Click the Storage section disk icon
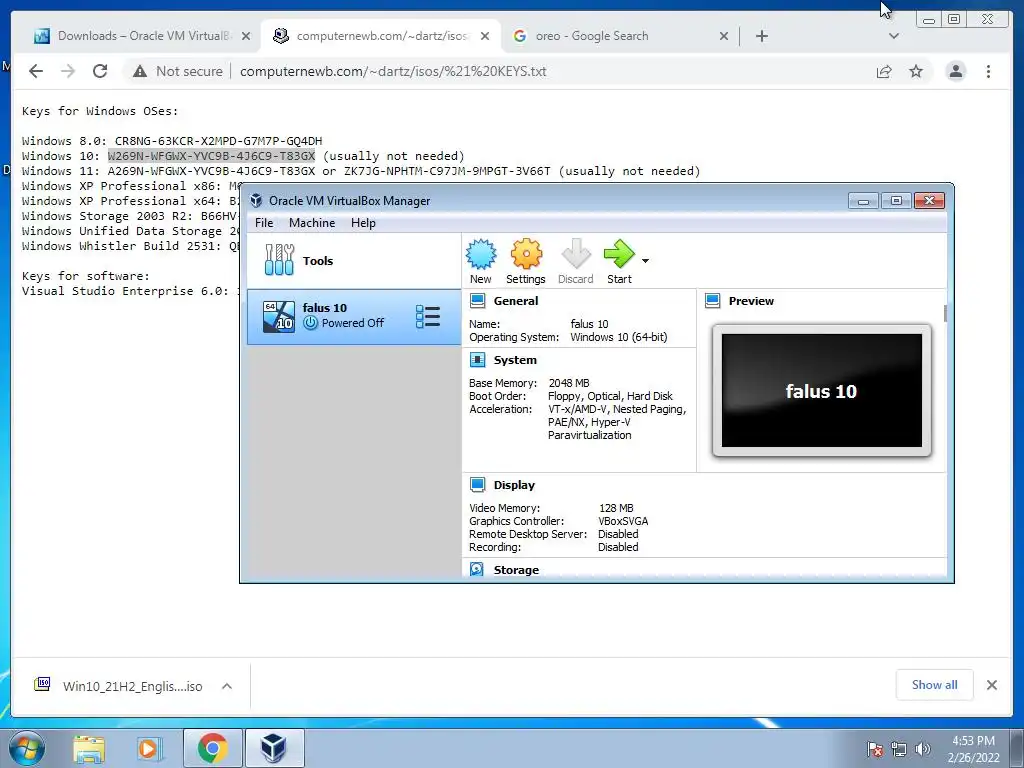The width and height of the screenshot is (1024, 768). click(x=477, y=569)
